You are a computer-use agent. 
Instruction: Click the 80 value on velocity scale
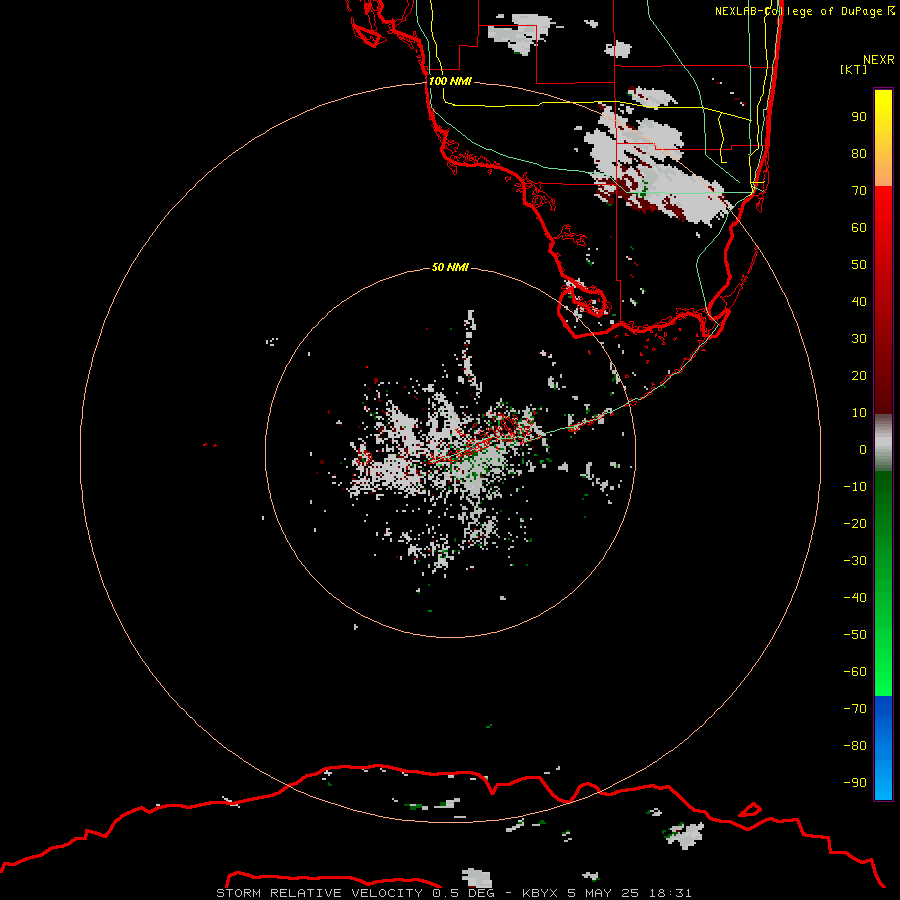859,153
